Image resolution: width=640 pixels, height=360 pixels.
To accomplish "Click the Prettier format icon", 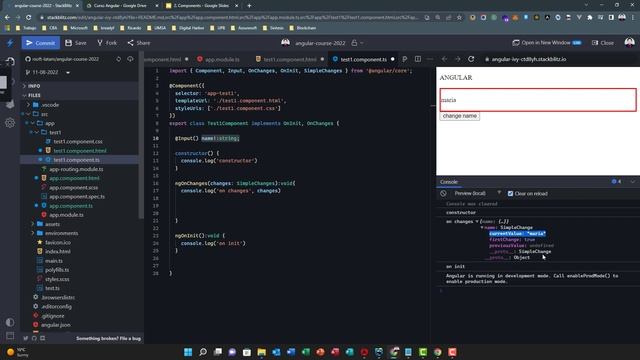I will [x=404, y=59].
